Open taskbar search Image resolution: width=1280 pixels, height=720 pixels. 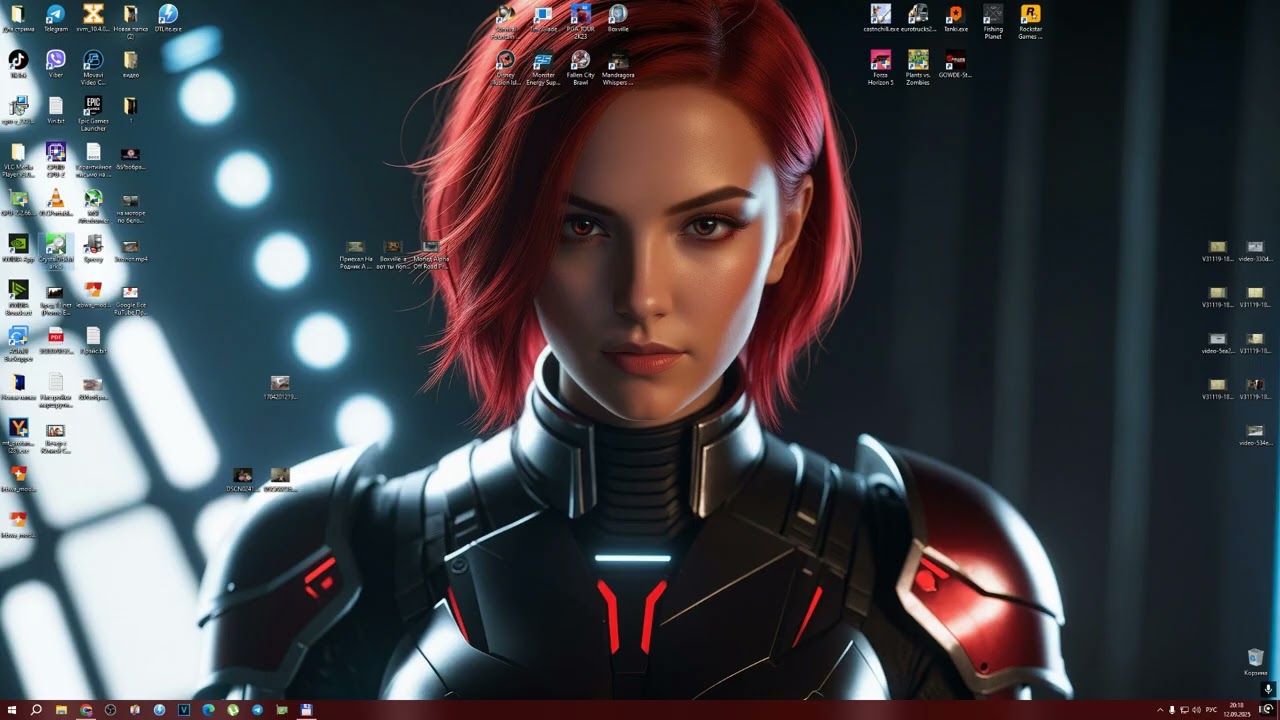pyautogui.click(x=36, y=710)
